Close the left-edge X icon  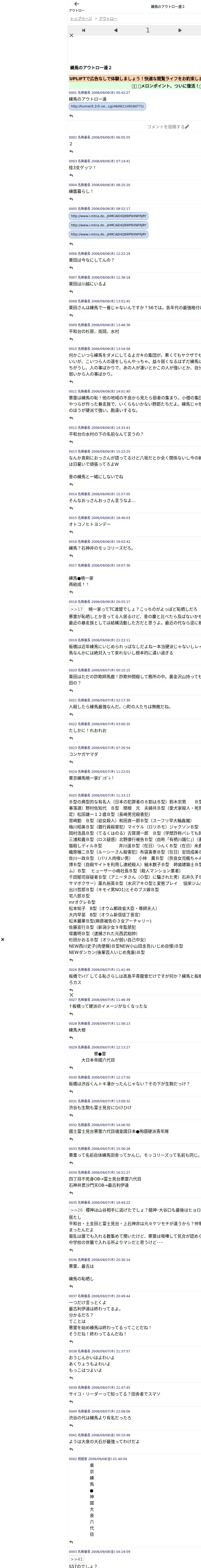(x=2, y=939)
